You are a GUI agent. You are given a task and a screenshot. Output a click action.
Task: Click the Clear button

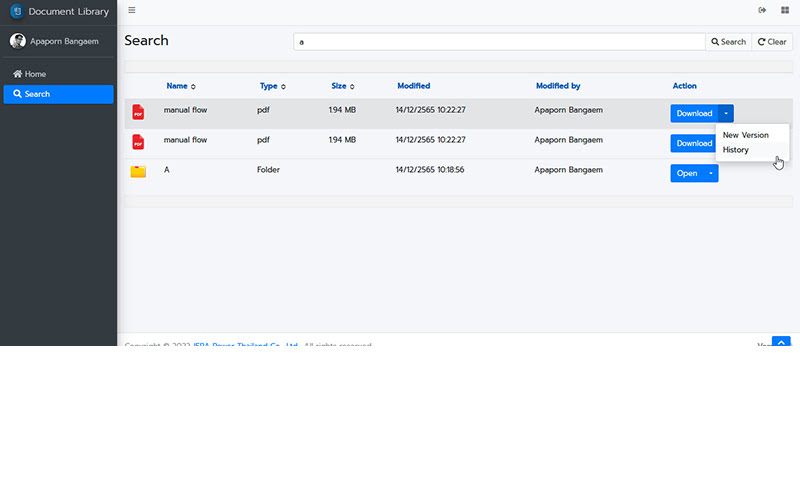[x=772, y=42]
